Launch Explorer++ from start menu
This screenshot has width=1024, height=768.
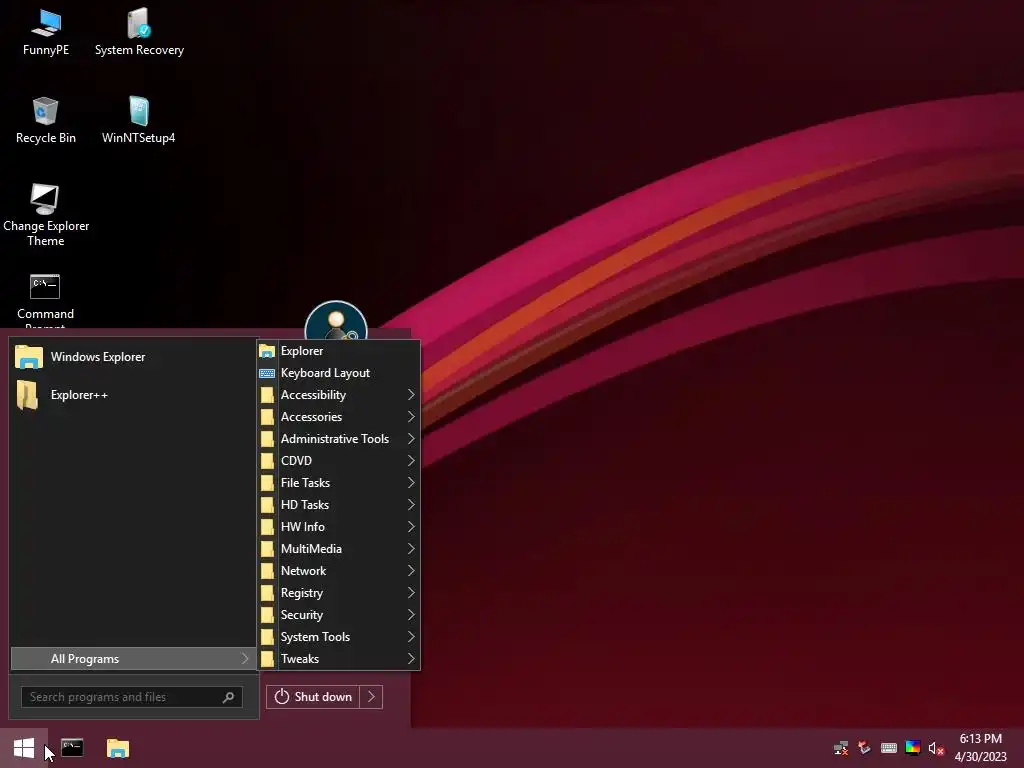click(133, 394)
